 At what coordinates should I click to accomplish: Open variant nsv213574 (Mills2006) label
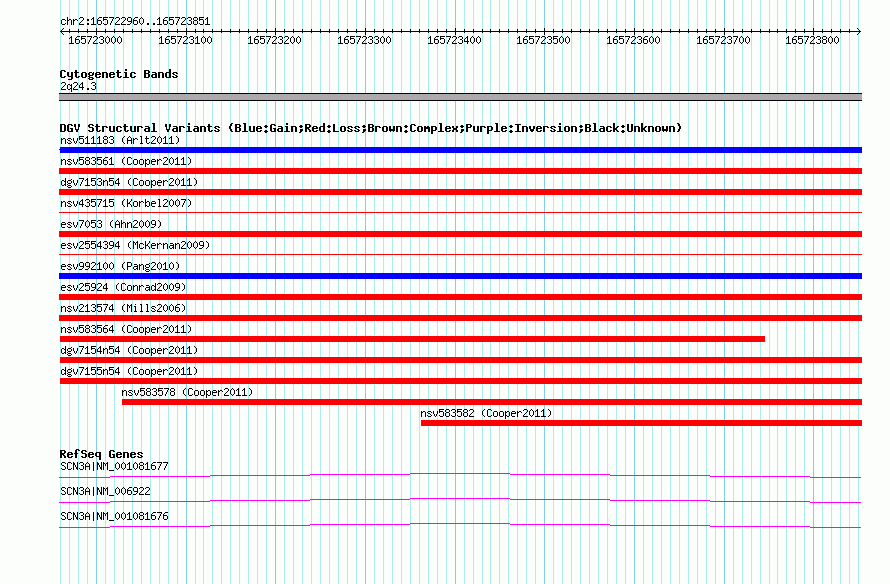123,308
